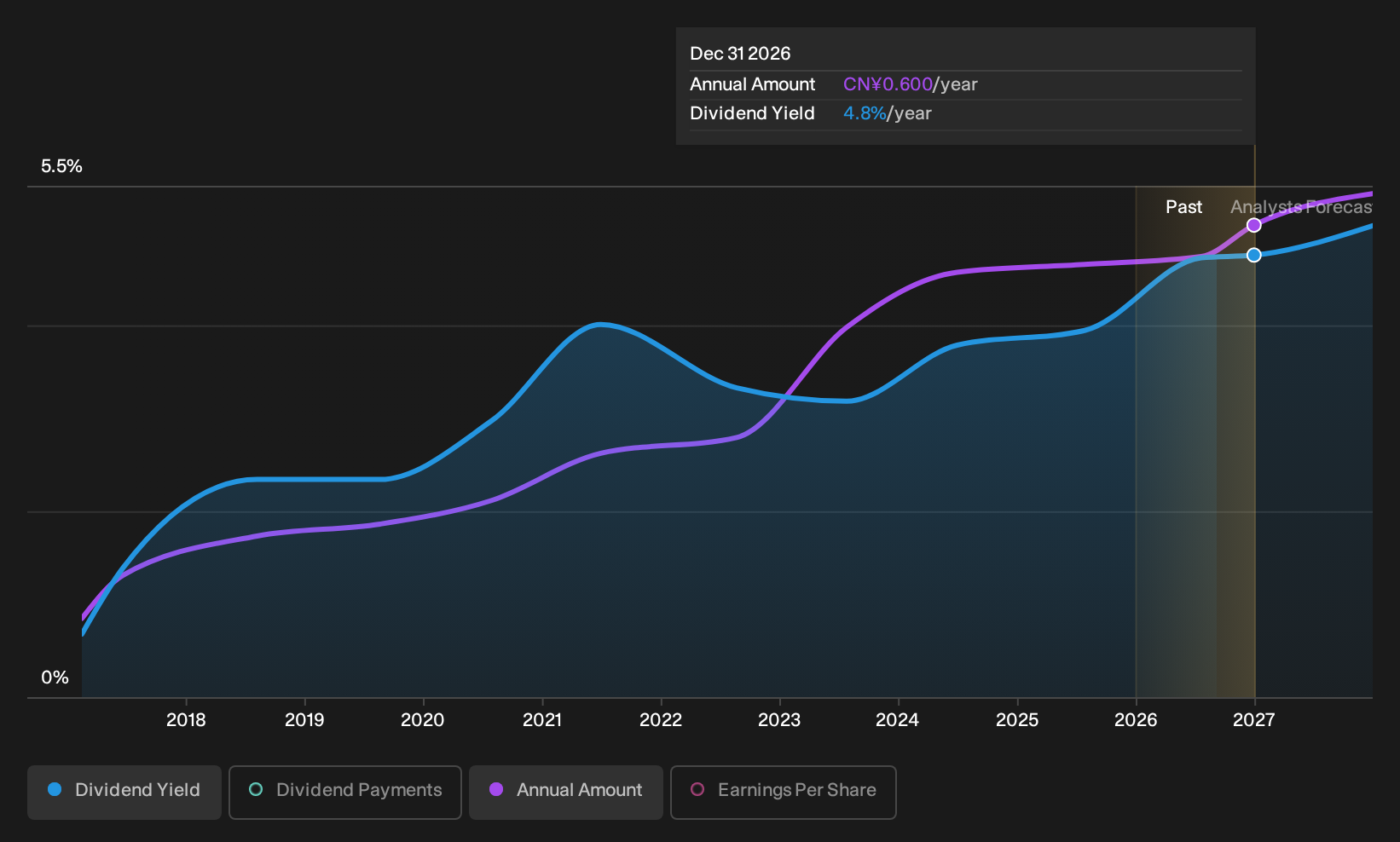
Task: Click the purple Annual Amount legend dot
Action: coord(496,789)
